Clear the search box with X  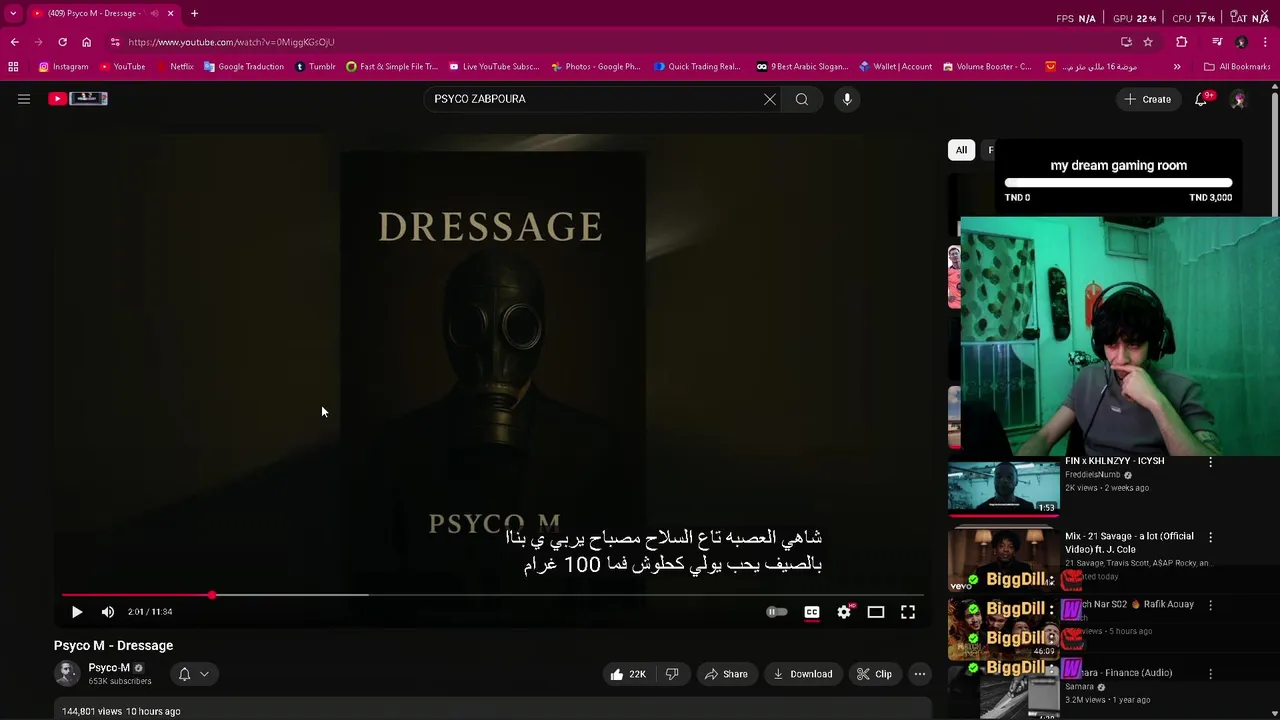(x=770, y=99)
